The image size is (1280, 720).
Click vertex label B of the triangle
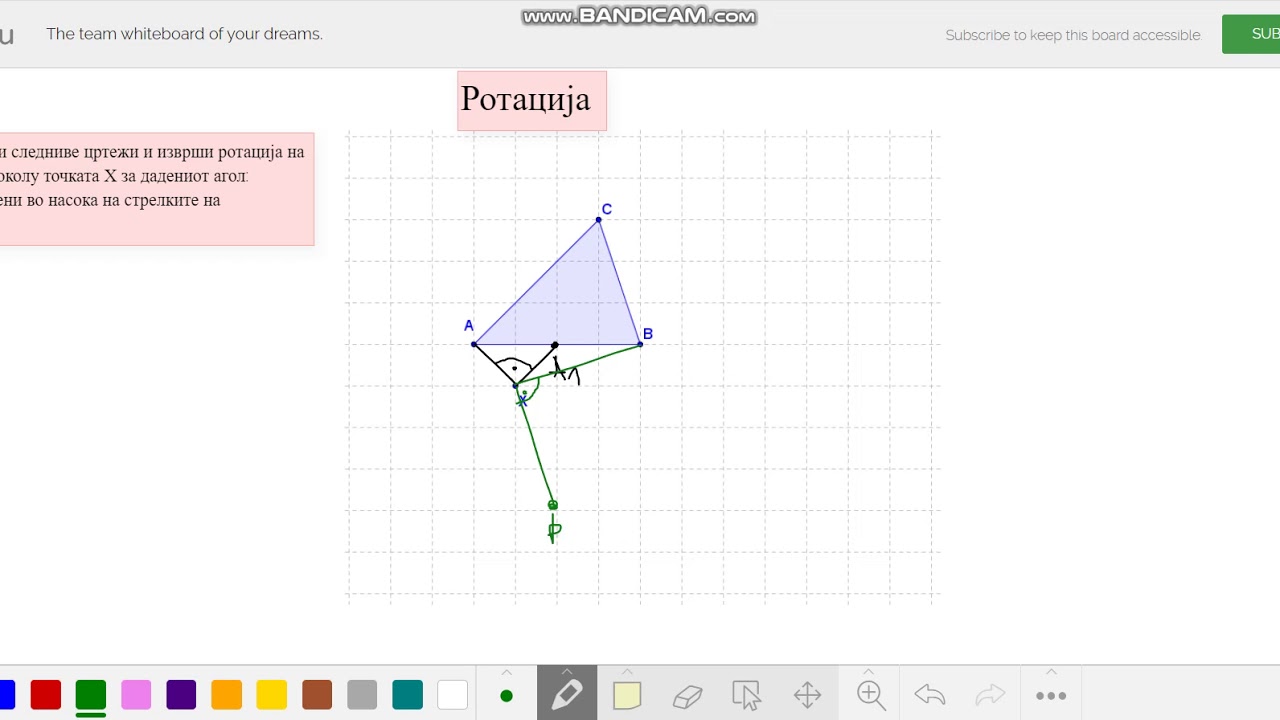[648, 334]
